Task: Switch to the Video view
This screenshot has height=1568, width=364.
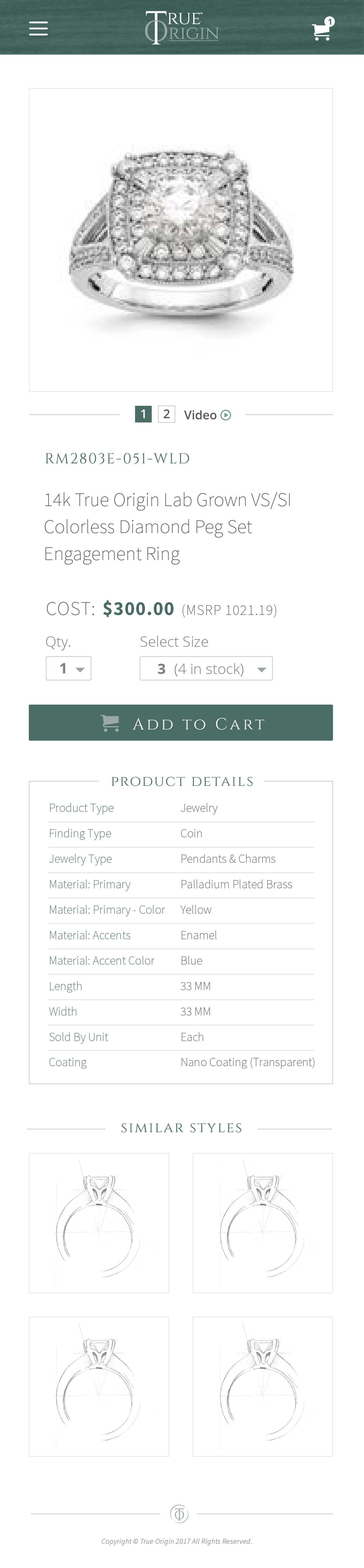Action: [207, 414]
